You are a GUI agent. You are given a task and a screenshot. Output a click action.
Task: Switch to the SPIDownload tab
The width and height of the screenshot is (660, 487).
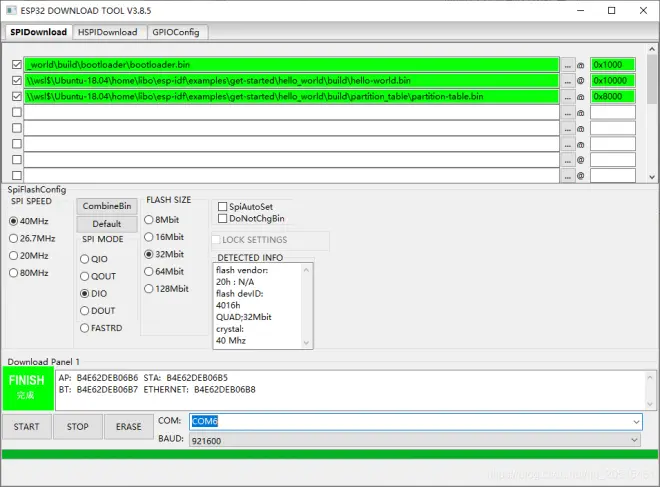point(38,32)
